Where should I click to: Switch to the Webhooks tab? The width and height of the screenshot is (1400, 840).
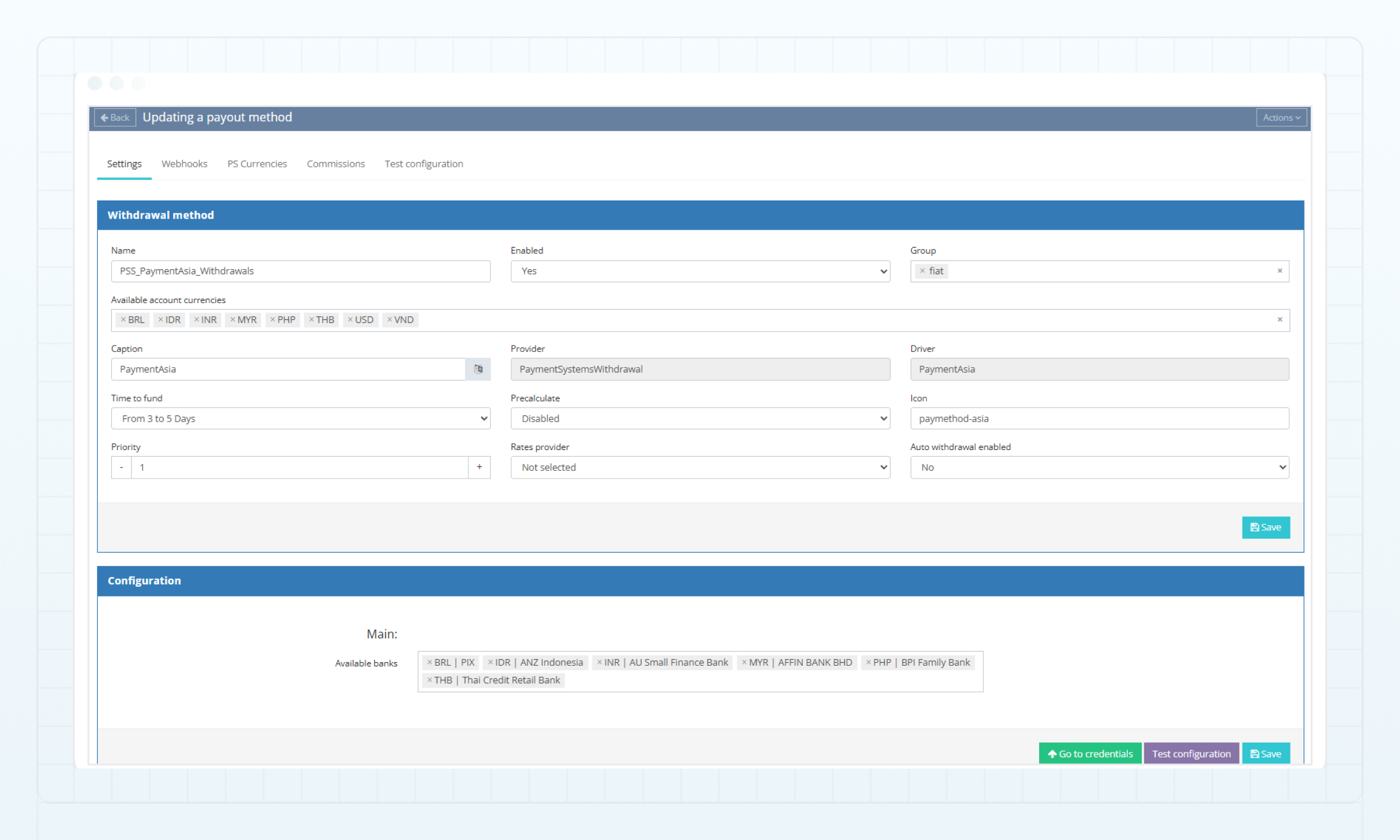(x=184, y=164)
